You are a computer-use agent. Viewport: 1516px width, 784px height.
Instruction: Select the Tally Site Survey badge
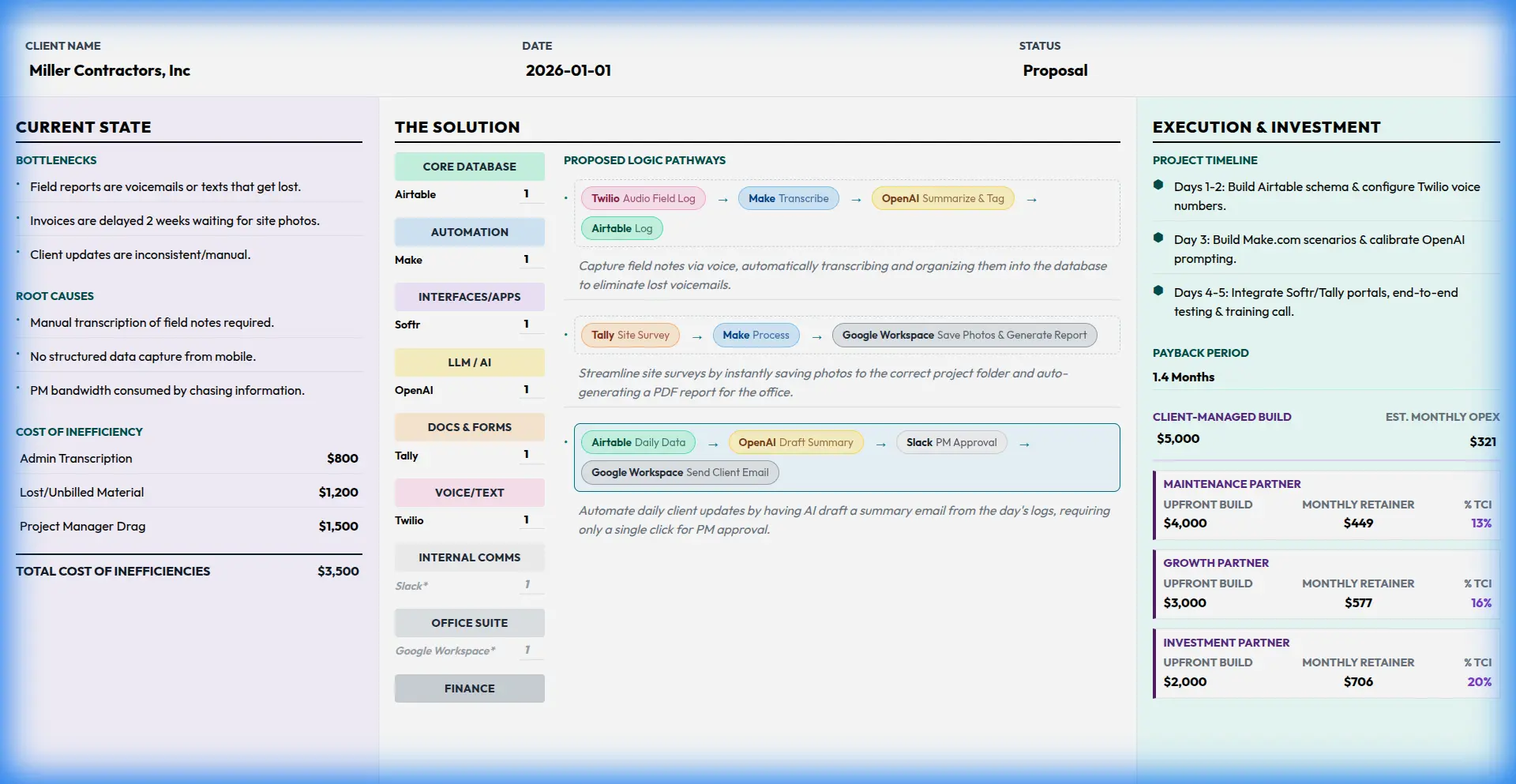[x=629, y=335]
